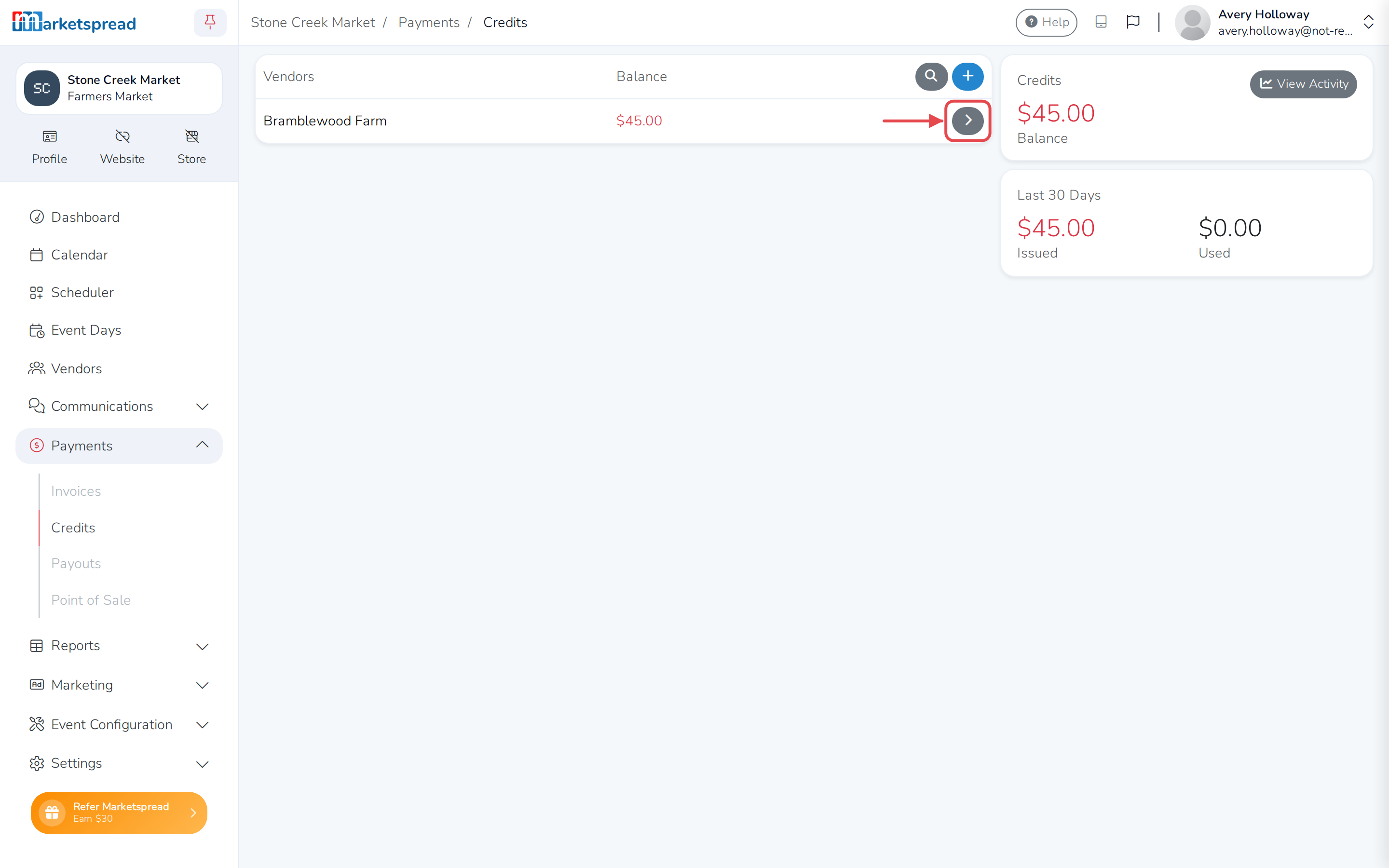The image size is (1389, 868).
Task: Open the Calendar sidebar item
Action: (x=119, y=255)
